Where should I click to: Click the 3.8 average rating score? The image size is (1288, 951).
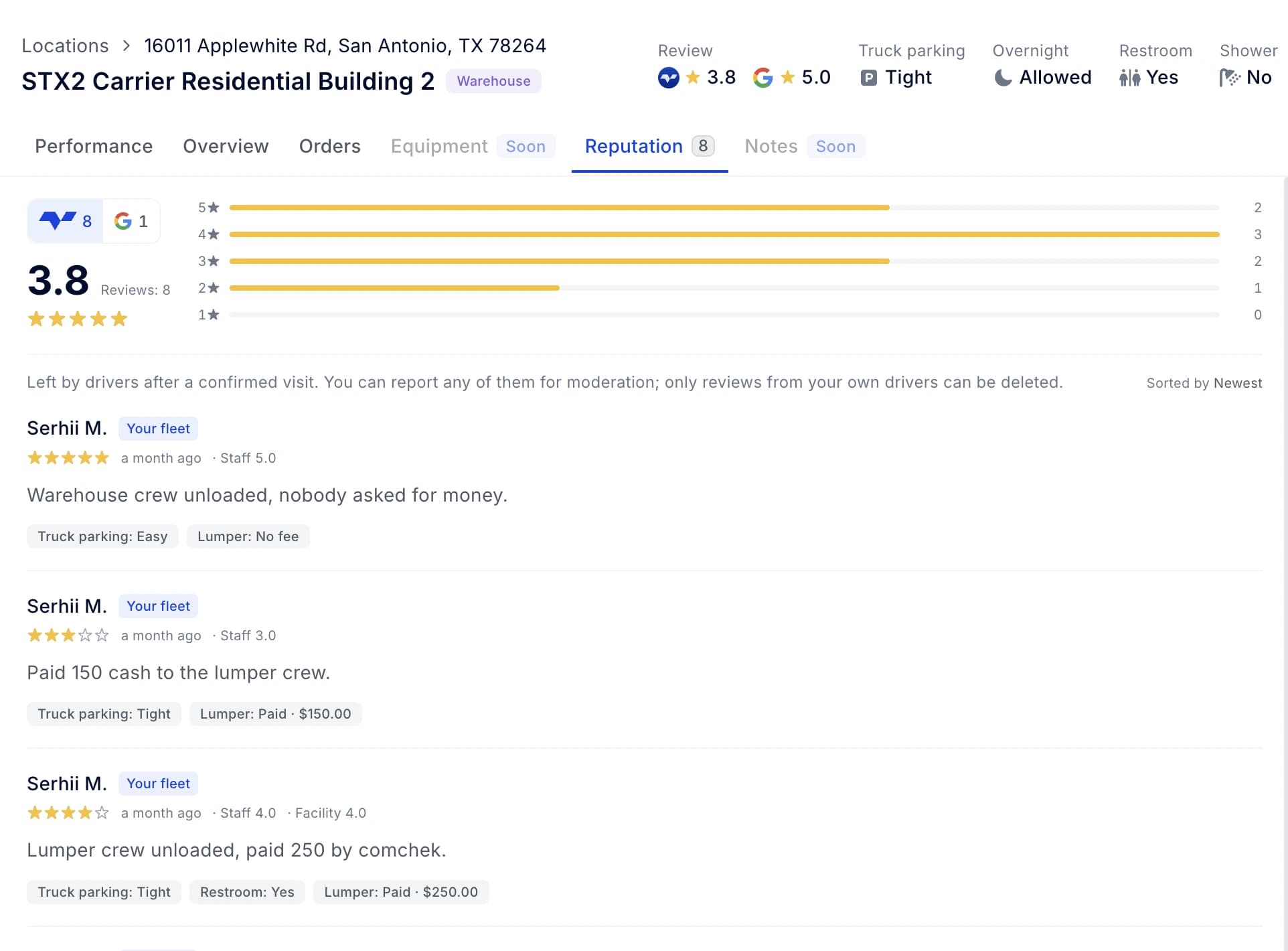coord(58,280)
